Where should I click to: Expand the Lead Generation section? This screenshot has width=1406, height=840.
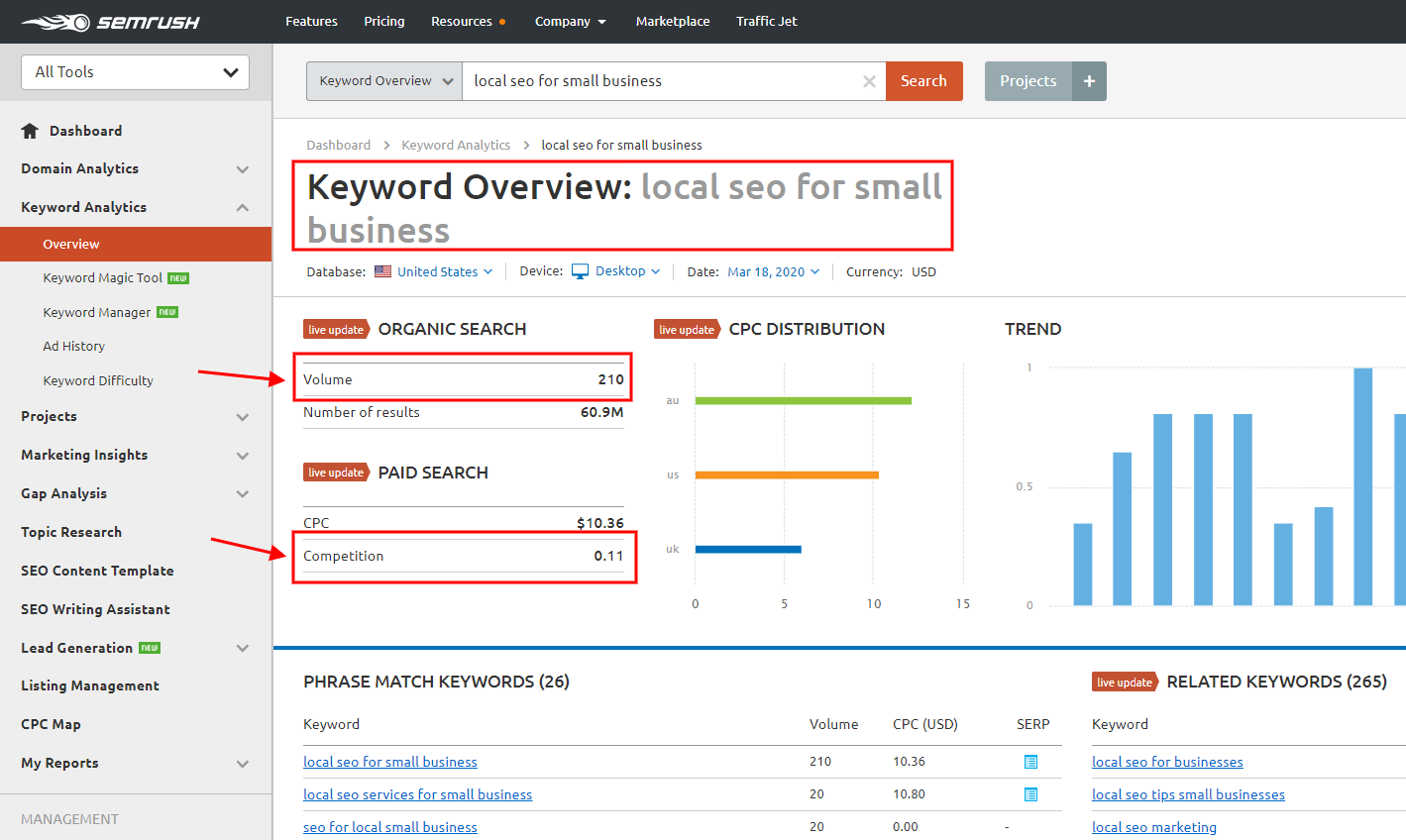pos(243,648)
